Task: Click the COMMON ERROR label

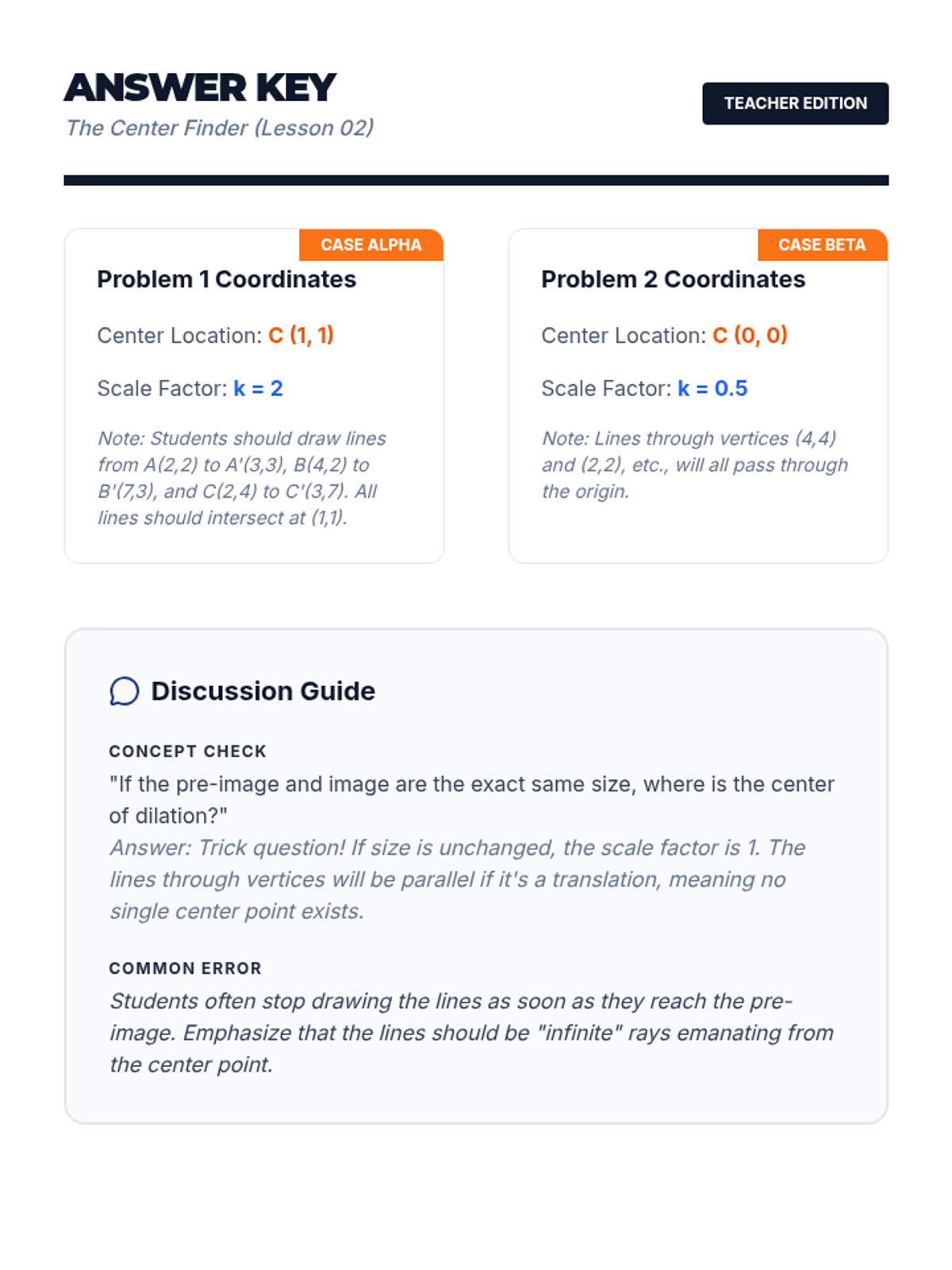Action: [185, 968]
